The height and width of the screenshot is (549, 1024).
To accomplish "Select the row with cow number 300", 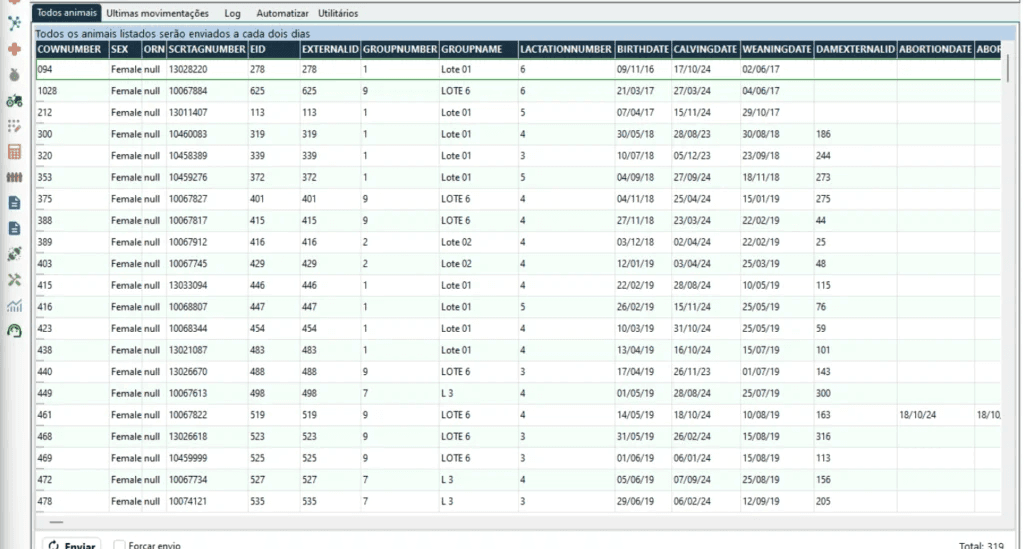I will click(519, 134).
